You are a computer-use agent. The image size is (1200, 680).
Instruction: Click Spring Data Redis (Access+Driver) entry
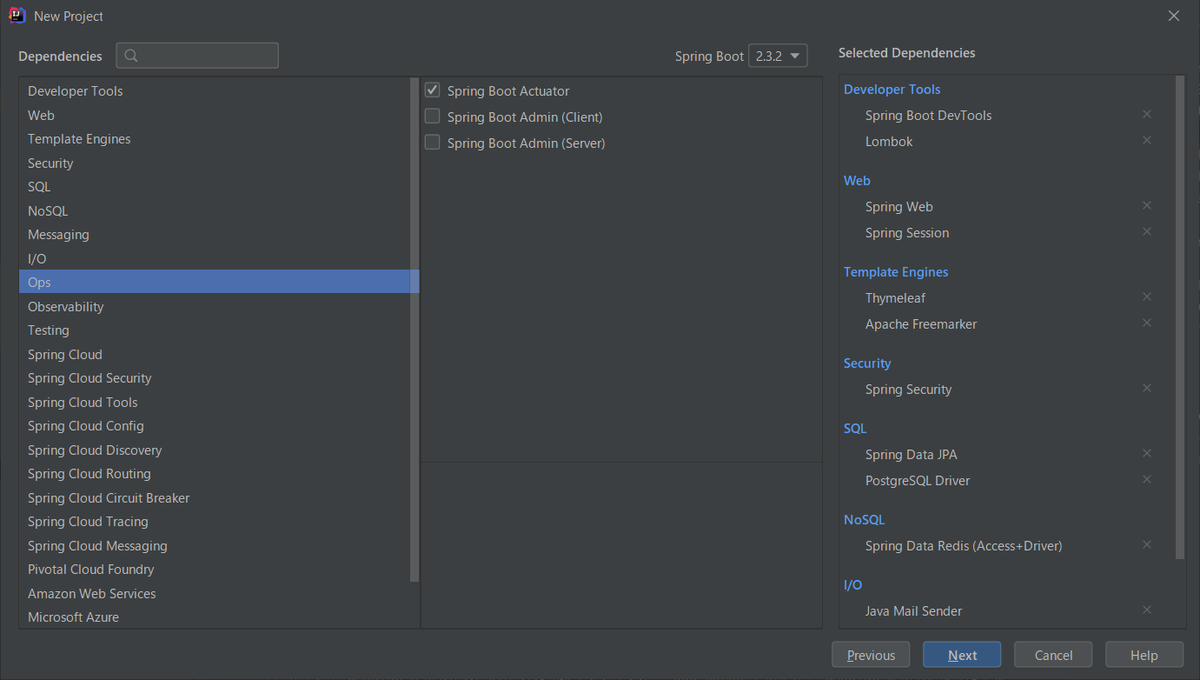point(964,545)
